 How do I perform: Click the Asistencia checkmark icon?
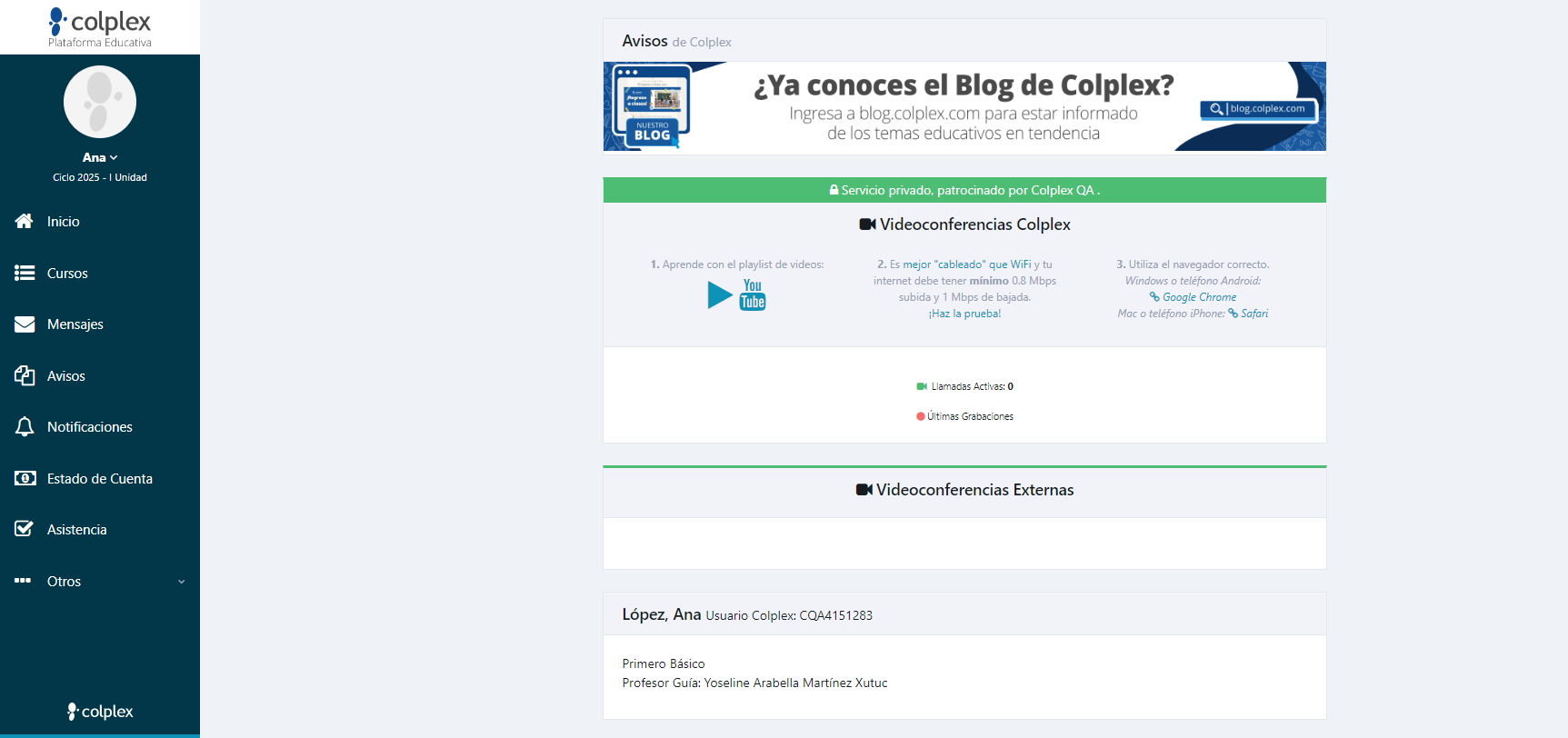[x=25, y=529]
